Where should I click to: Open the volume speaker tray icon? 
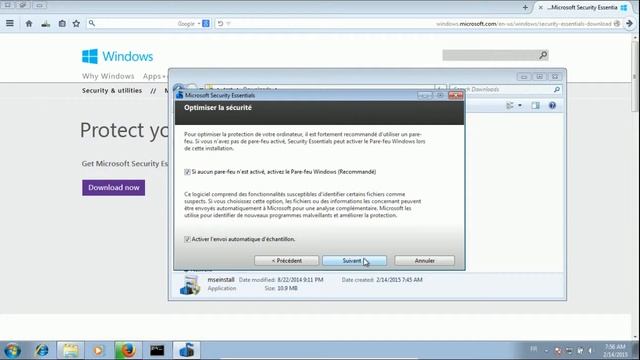click(x=591, y=350)
